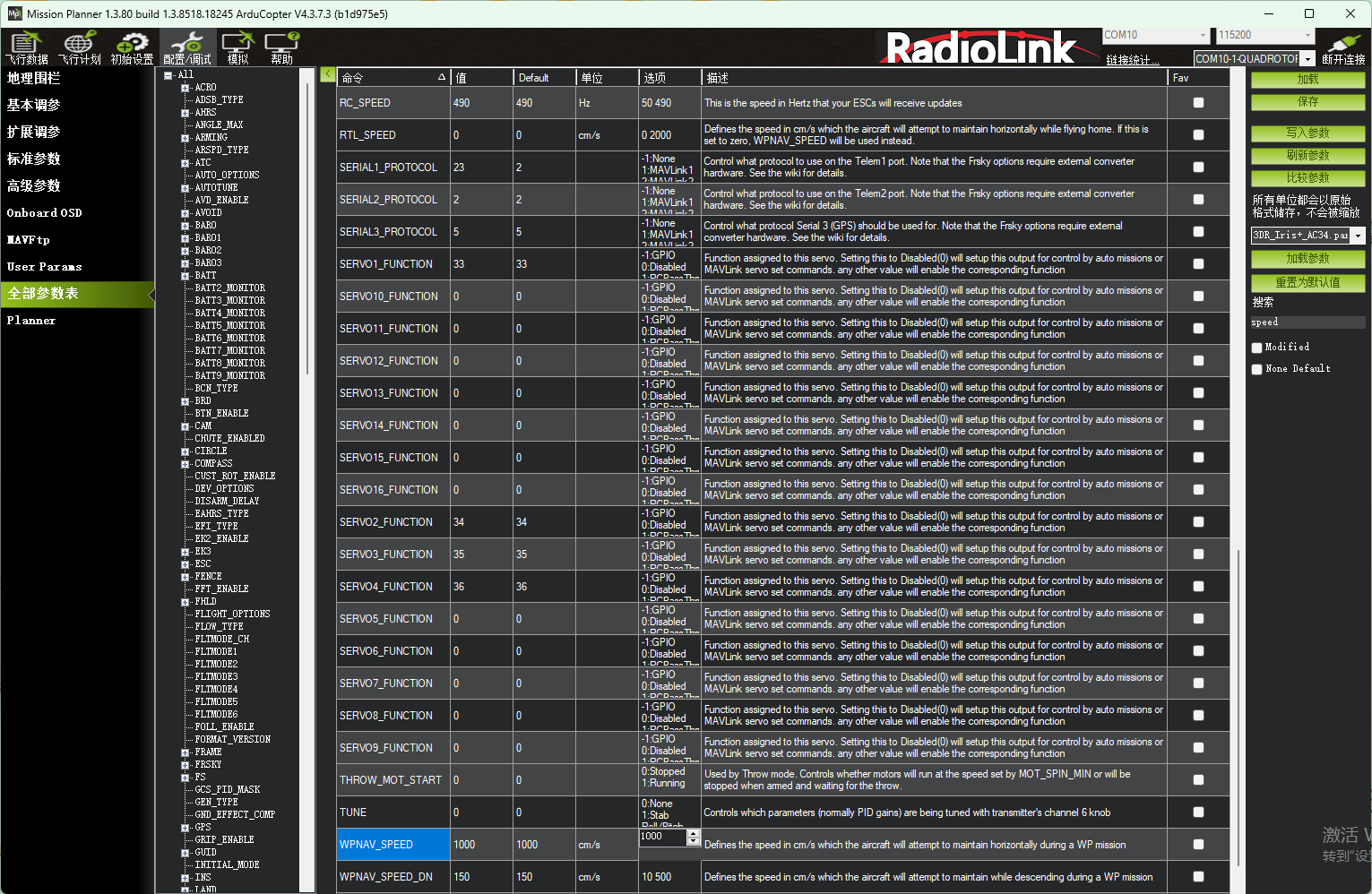
Task: Collapse the tree panel with green arrow
Action: 327,74
